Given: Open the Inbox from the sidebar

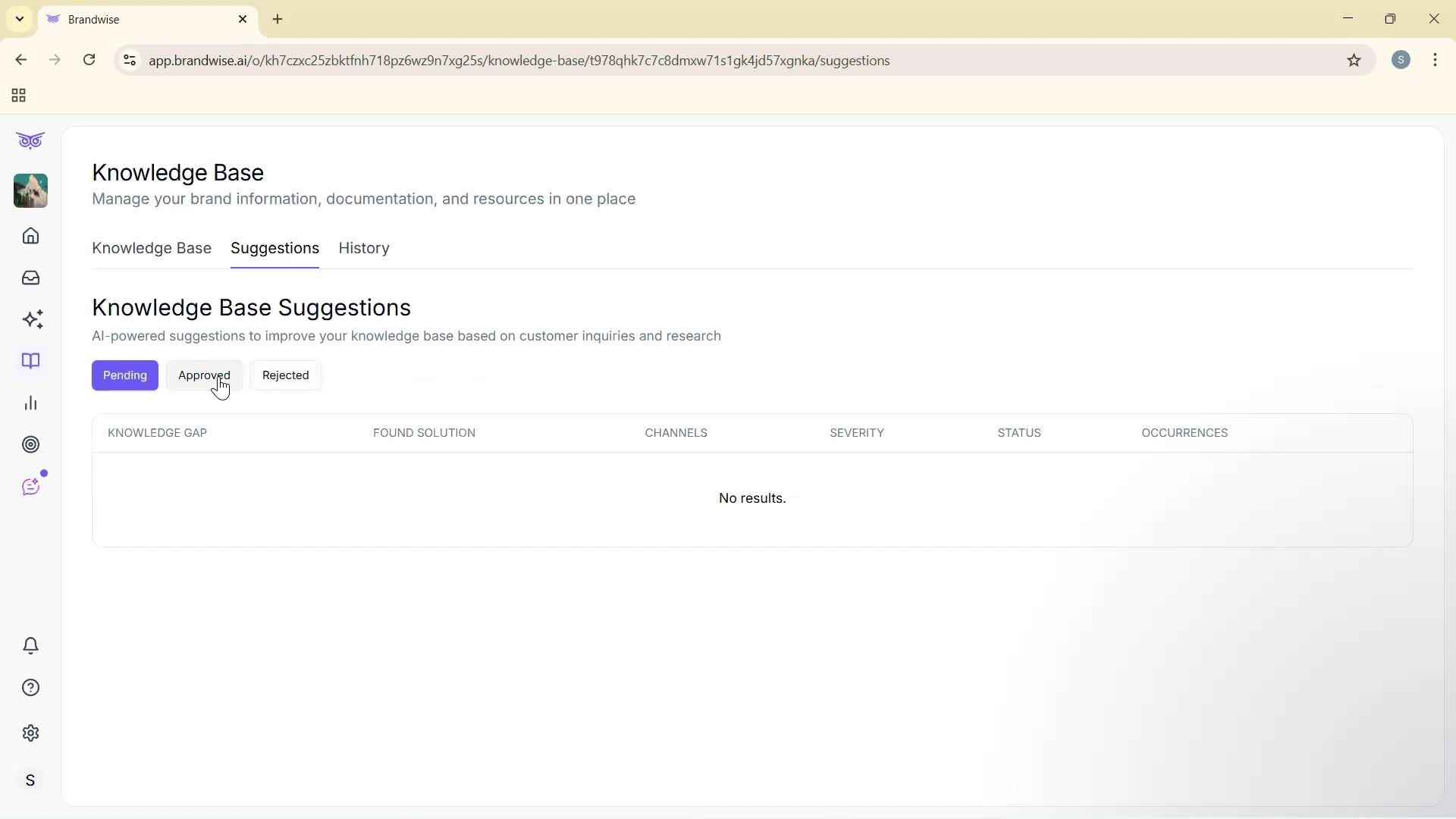Looking at the screenshot, I should click(30, 278).
